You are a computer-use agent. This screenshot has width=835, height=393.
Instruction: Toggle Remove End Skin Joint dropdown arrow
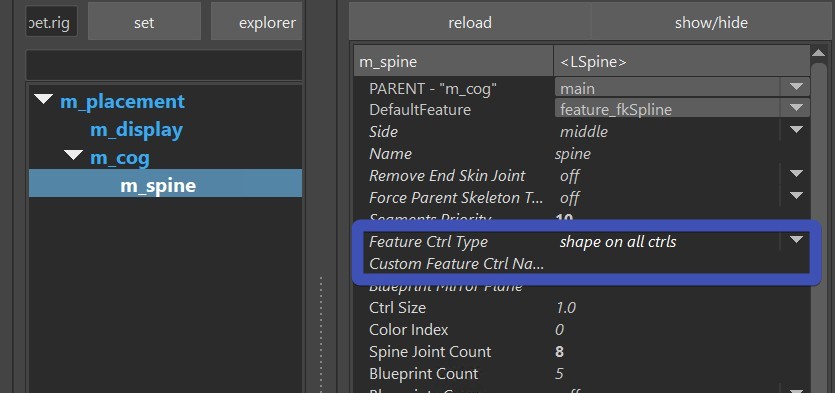pyautogui.click(x=796, y=174)
